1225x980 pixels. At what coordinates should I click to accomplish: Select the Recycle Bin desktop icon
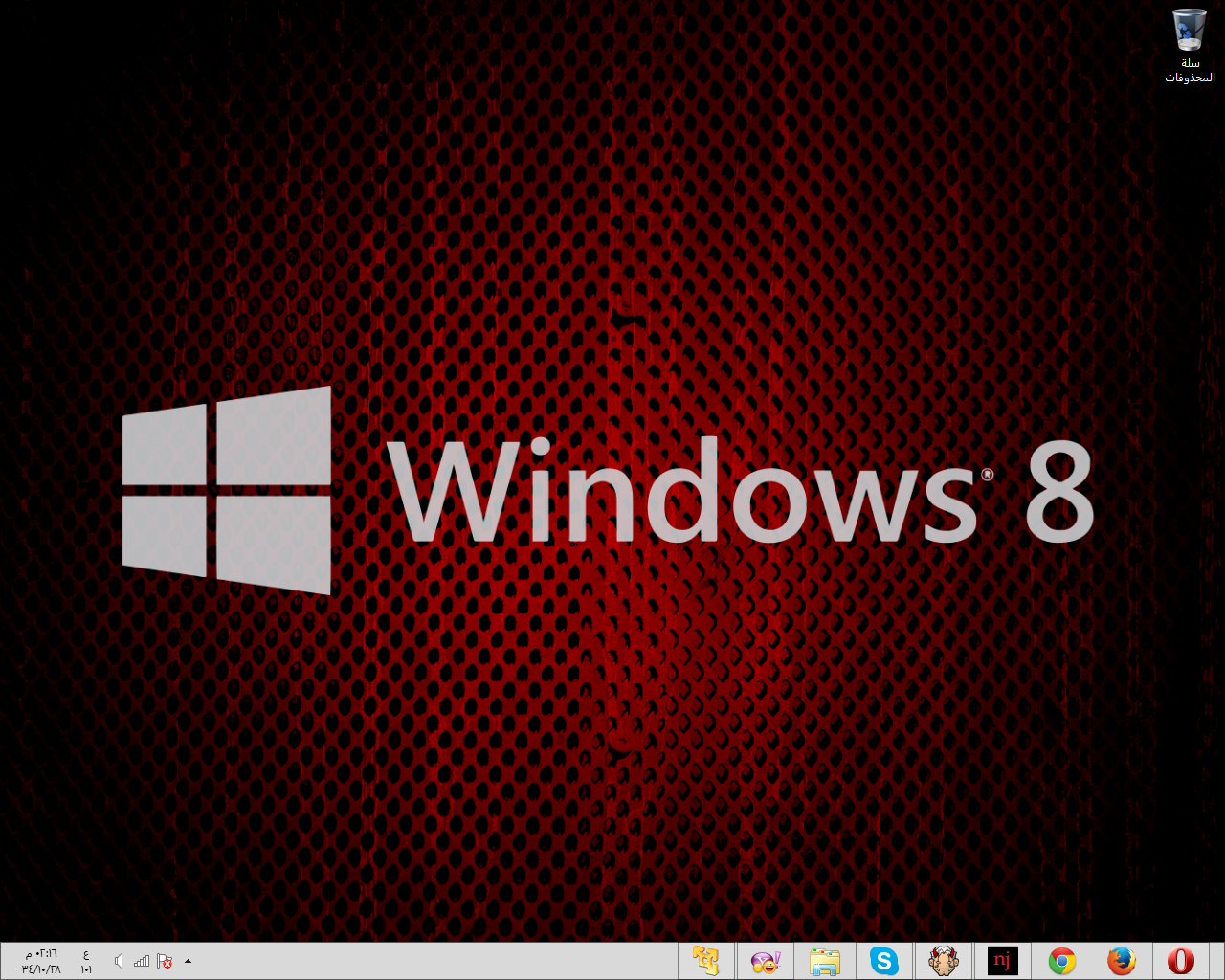click(1190, 31)
